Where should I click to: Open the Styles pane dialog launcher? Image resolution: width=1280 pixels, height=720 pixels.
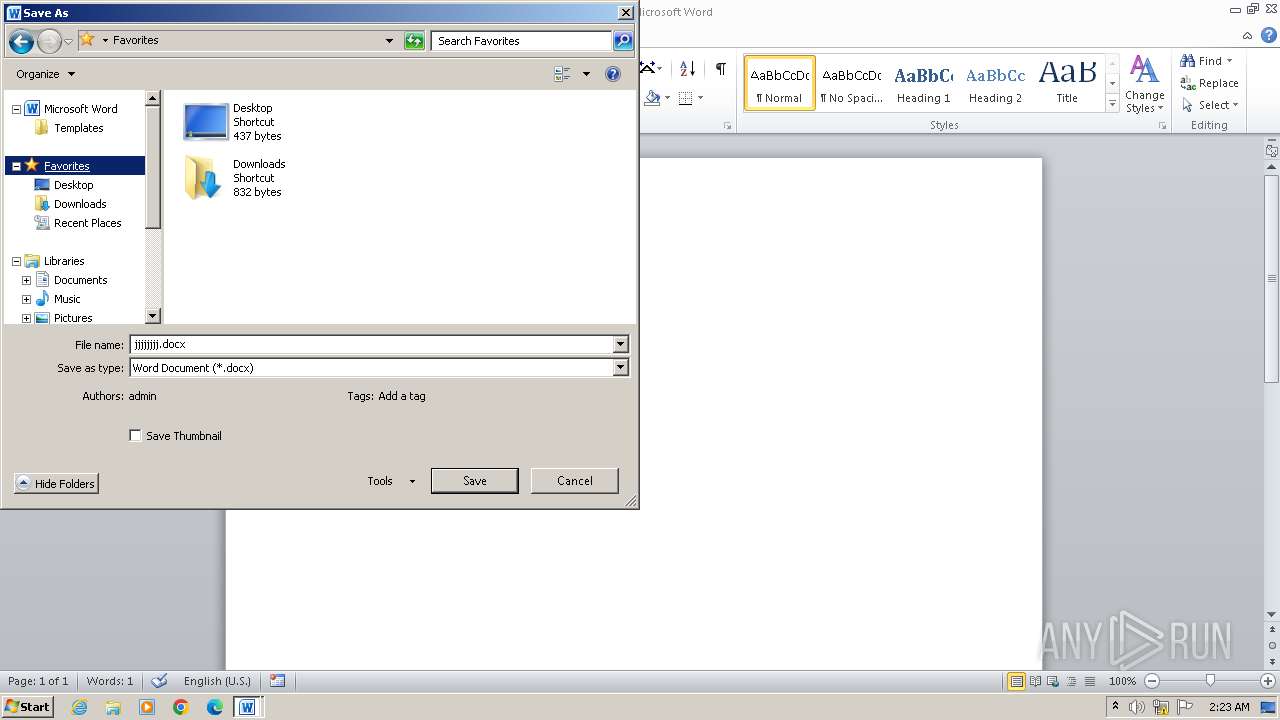pos(1162,126)
